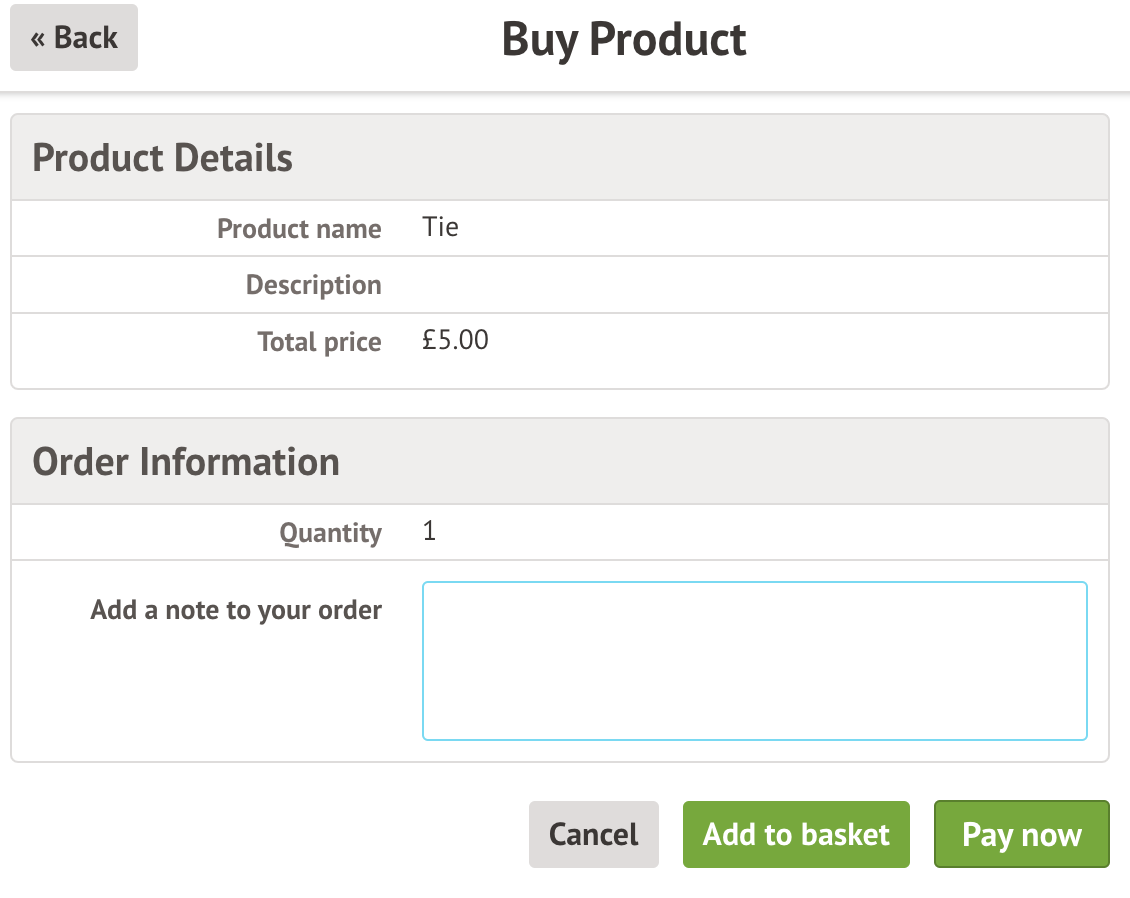Click the double chevron on Back button
1130x898 pixels.
[x=38, y=39]
